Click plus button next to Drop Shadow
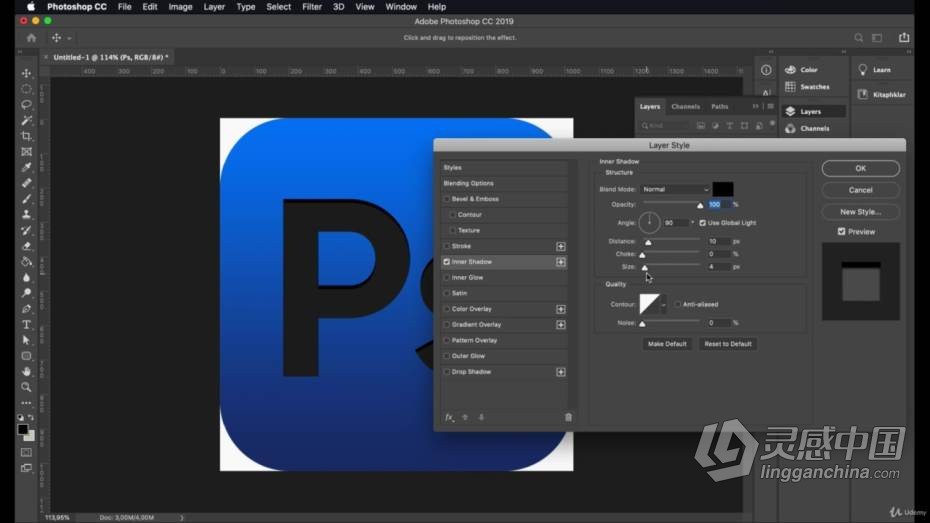Image resolution: width=930 pixels, height=523 pixels. [560, 372]
